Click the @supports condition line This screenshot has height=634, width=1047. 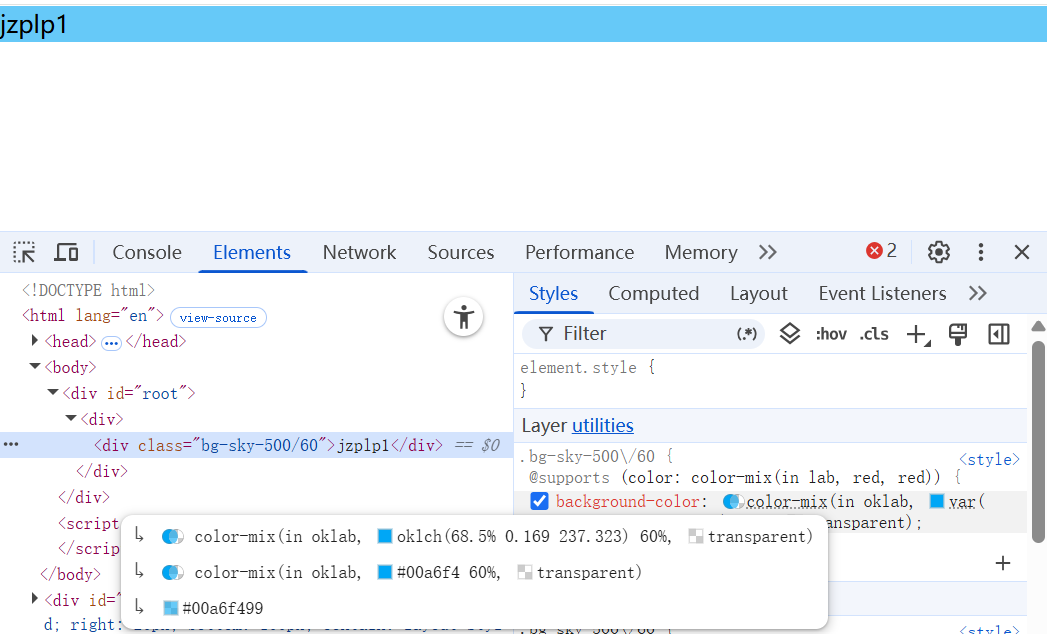[x=745, y=478]
